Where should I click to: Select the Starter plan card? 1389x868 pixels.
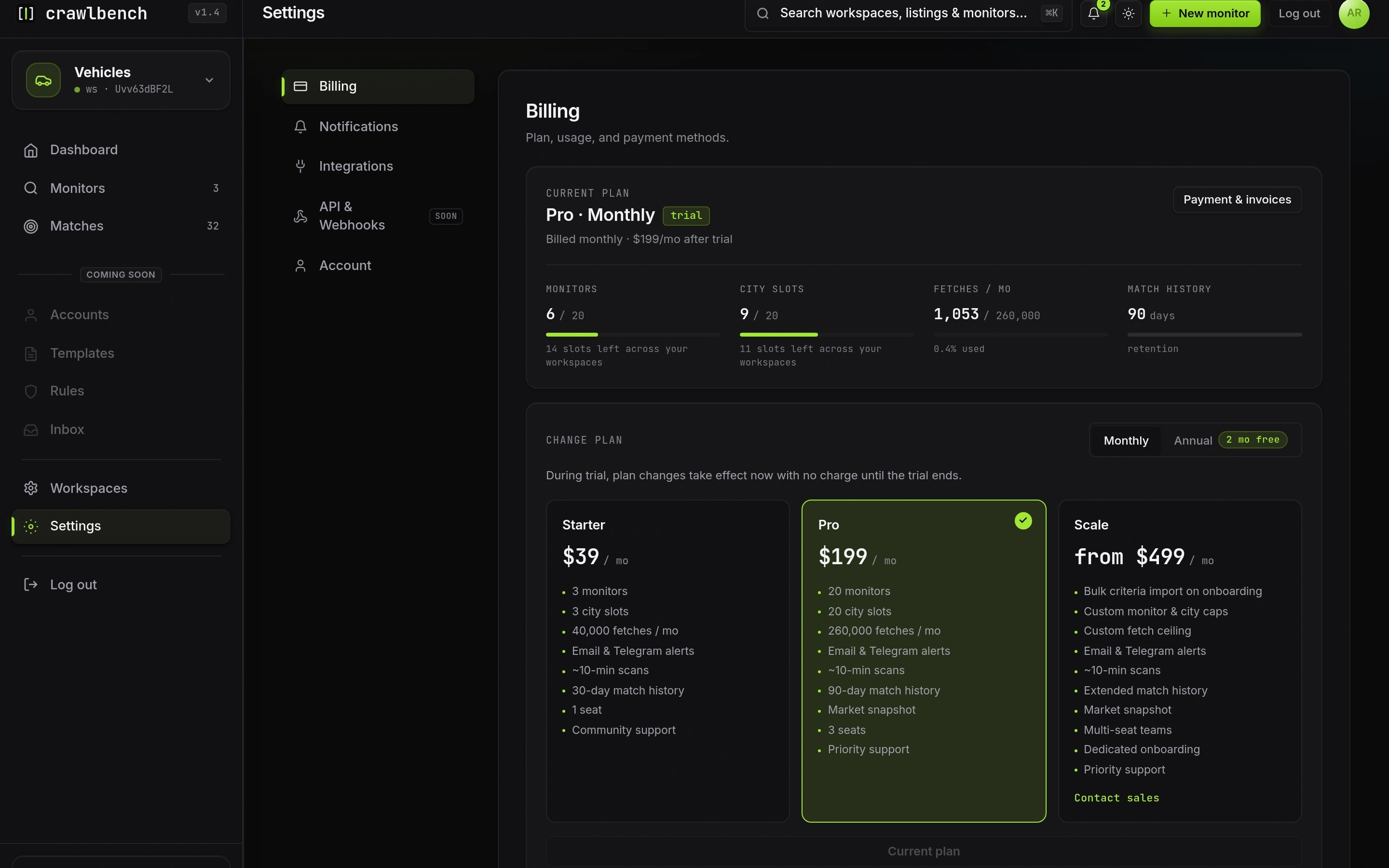(667, 661)
